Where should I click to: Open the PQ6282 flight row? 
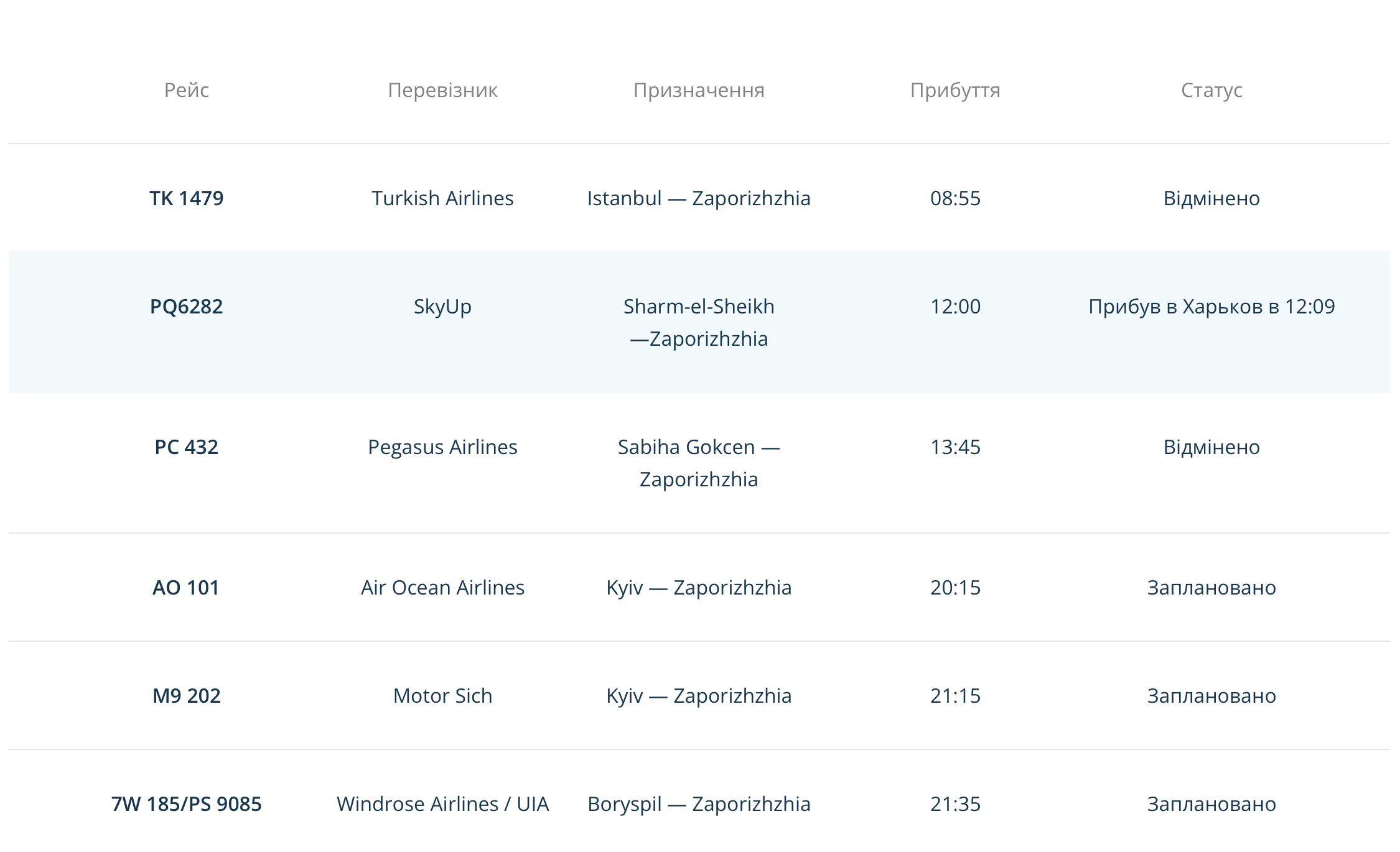[186, 307]
